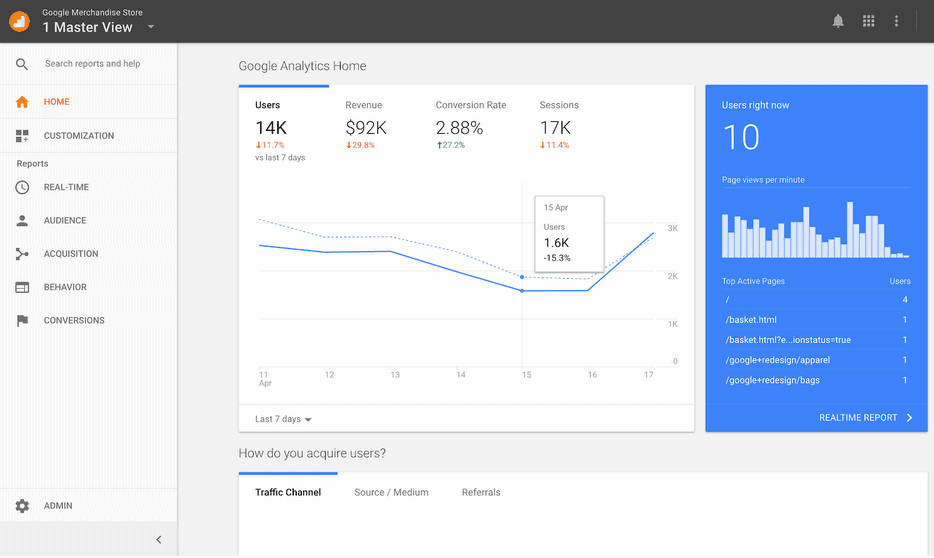Open REAL-TIME reports

pos(66,187)
